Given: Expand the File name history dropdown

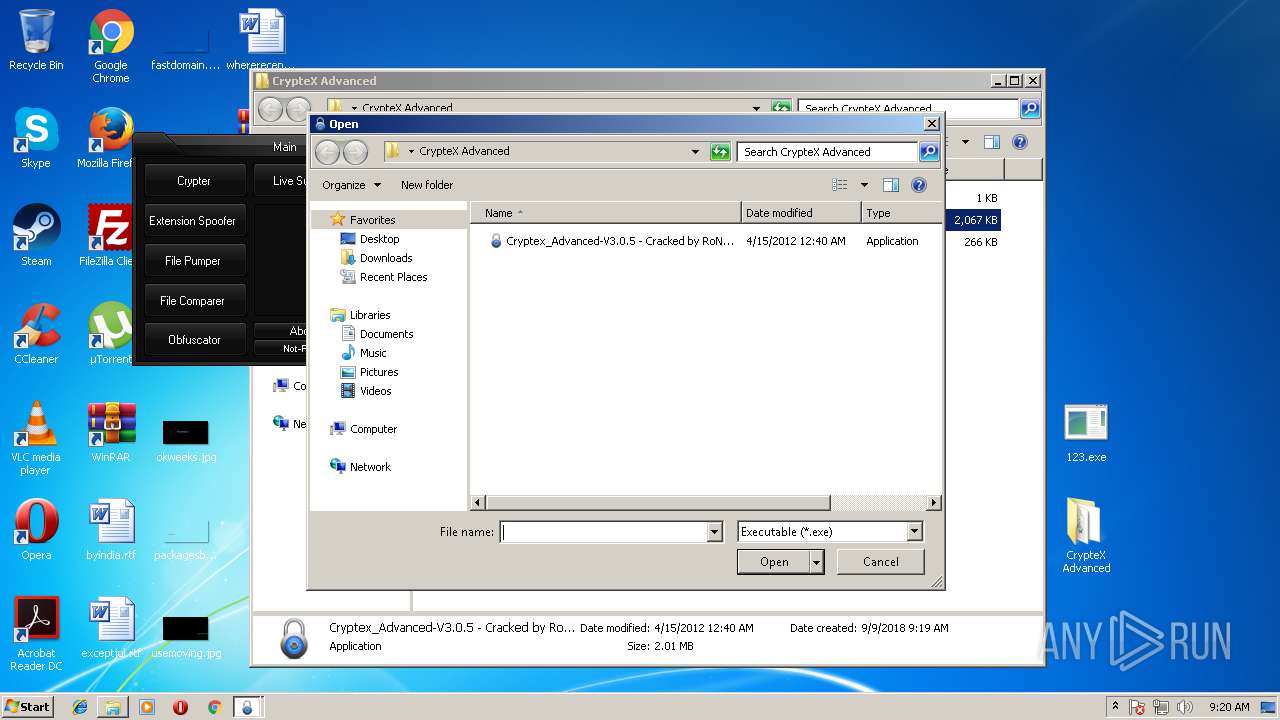Looking at the screenshot, I should (x=714, y=532).
